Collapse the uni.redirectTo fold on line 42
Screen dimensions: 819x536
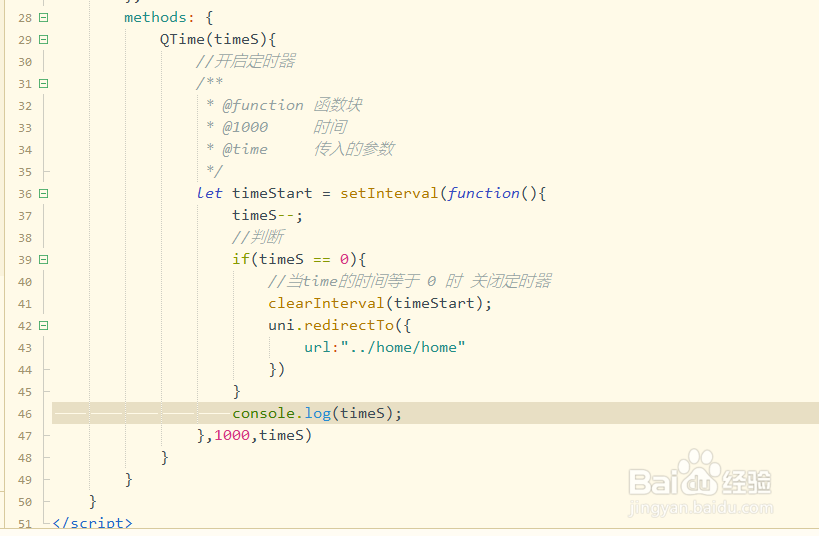(44, 326)
